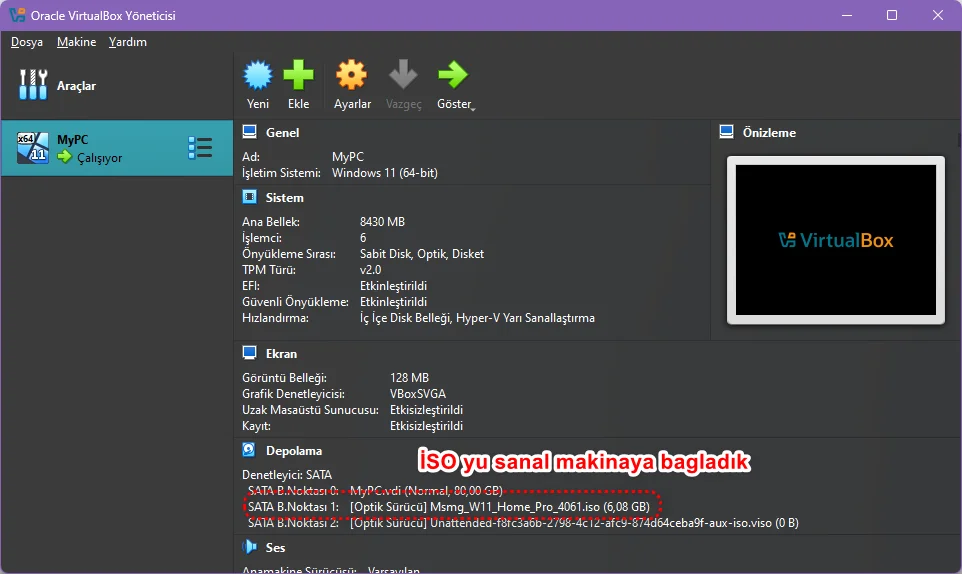Open Ayarlar settings gear icon
962x574 pixels.
coord(352,75)
